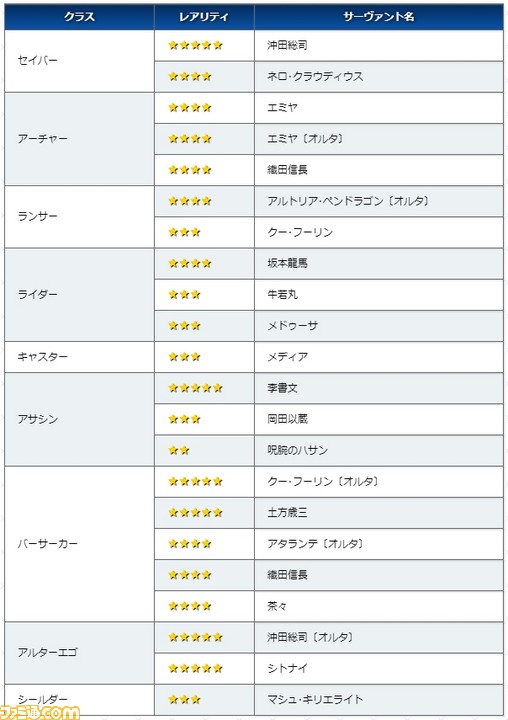This screenshot has width=508, height=720.
Task: Click servant name メディア
Action: tap(288, 357)
